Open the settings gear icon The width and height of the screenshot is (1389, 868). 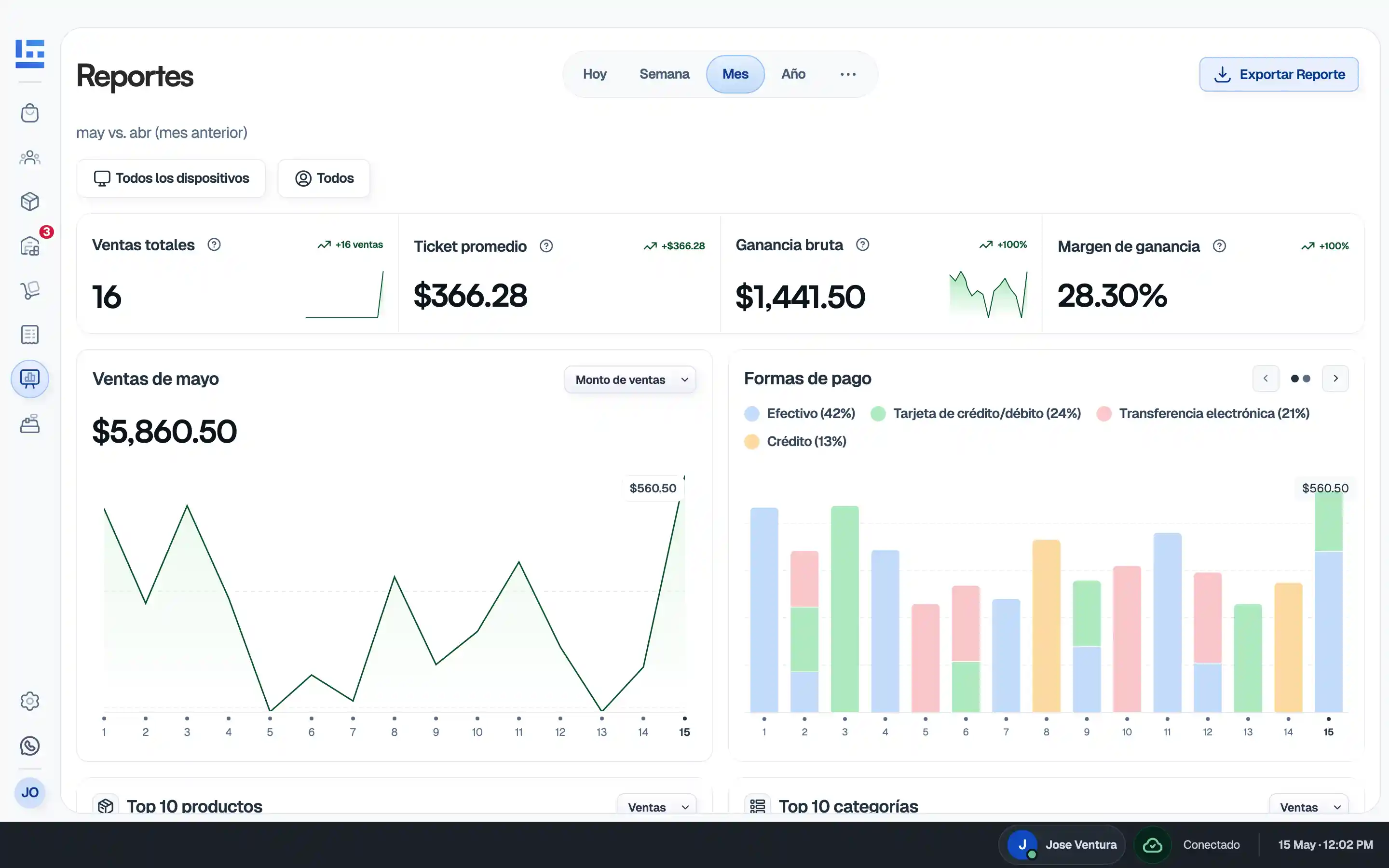coord(30,701)
